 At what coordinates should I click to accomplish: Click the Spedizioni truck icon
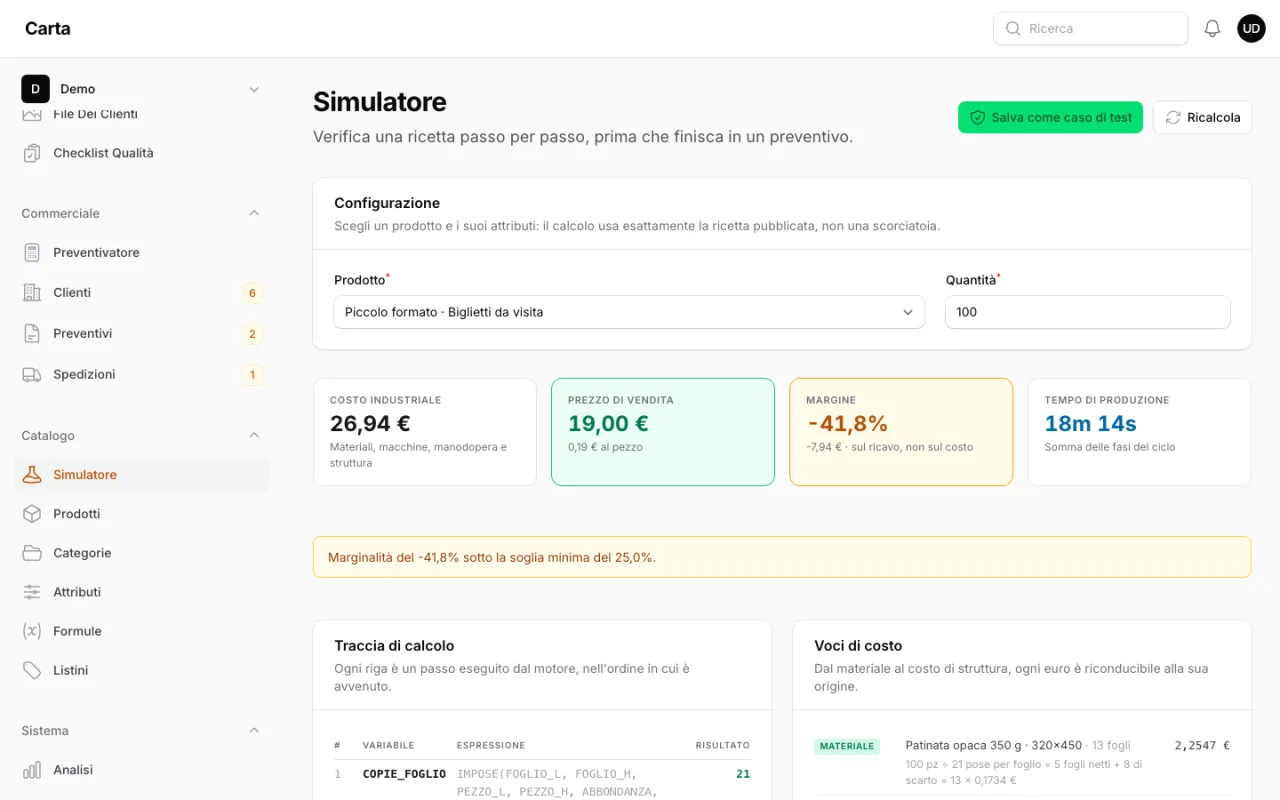pyautogui.click(x=32, y=374)
